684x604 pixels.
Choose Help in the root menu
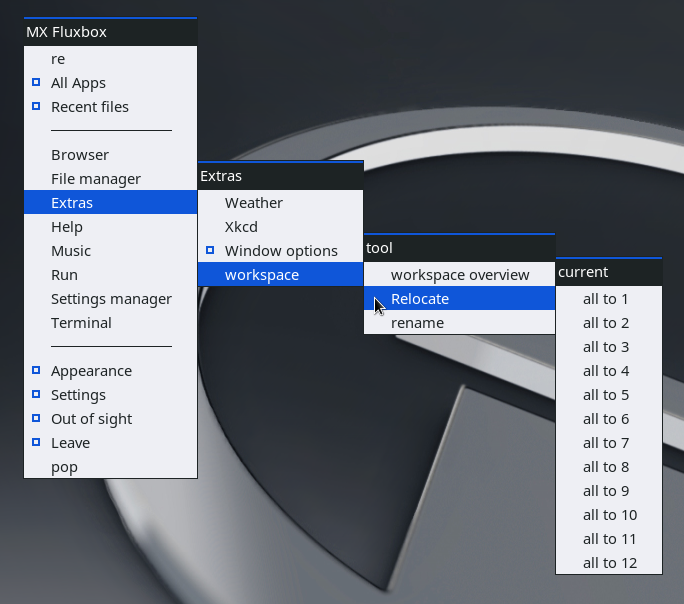(x=110, y=226)
